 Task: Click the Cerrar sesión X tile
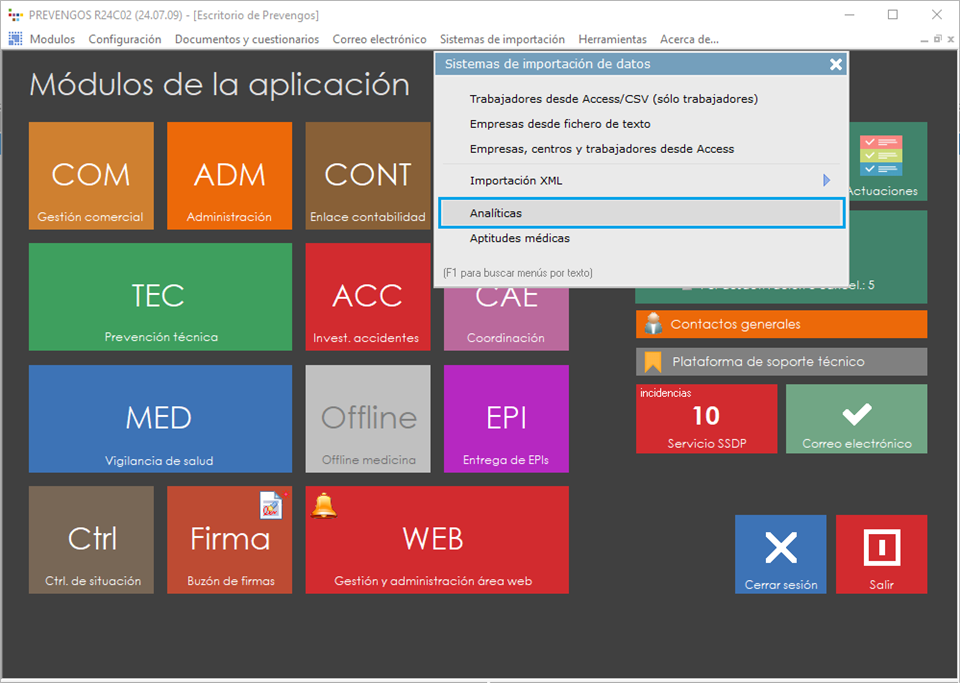tap(780, 554)
